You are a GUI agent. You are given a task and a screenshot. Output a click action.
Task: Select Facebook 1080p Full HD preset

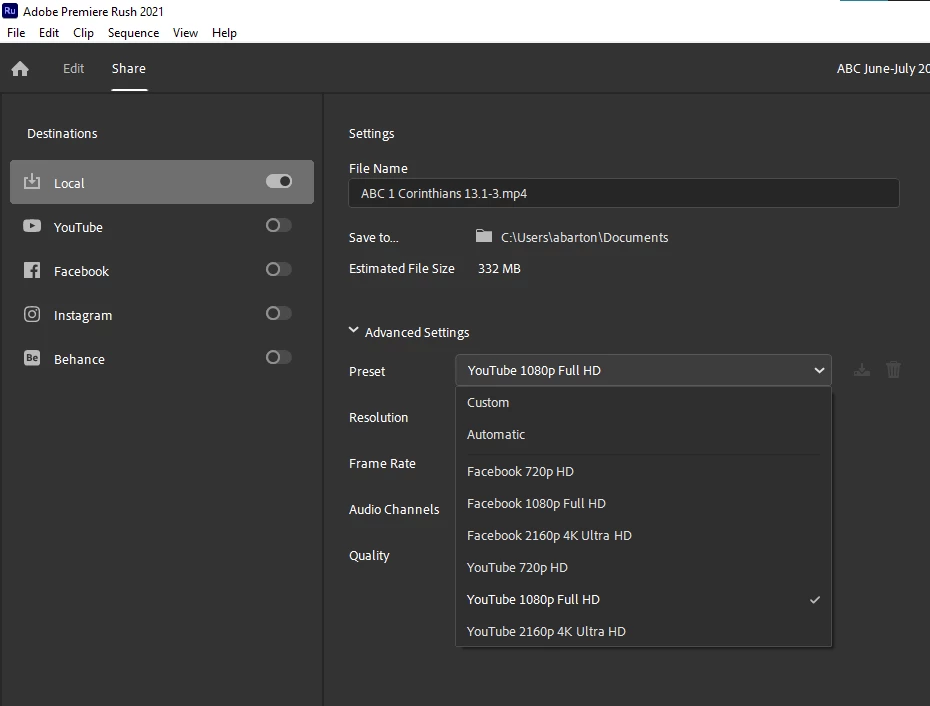click(644, 503)
